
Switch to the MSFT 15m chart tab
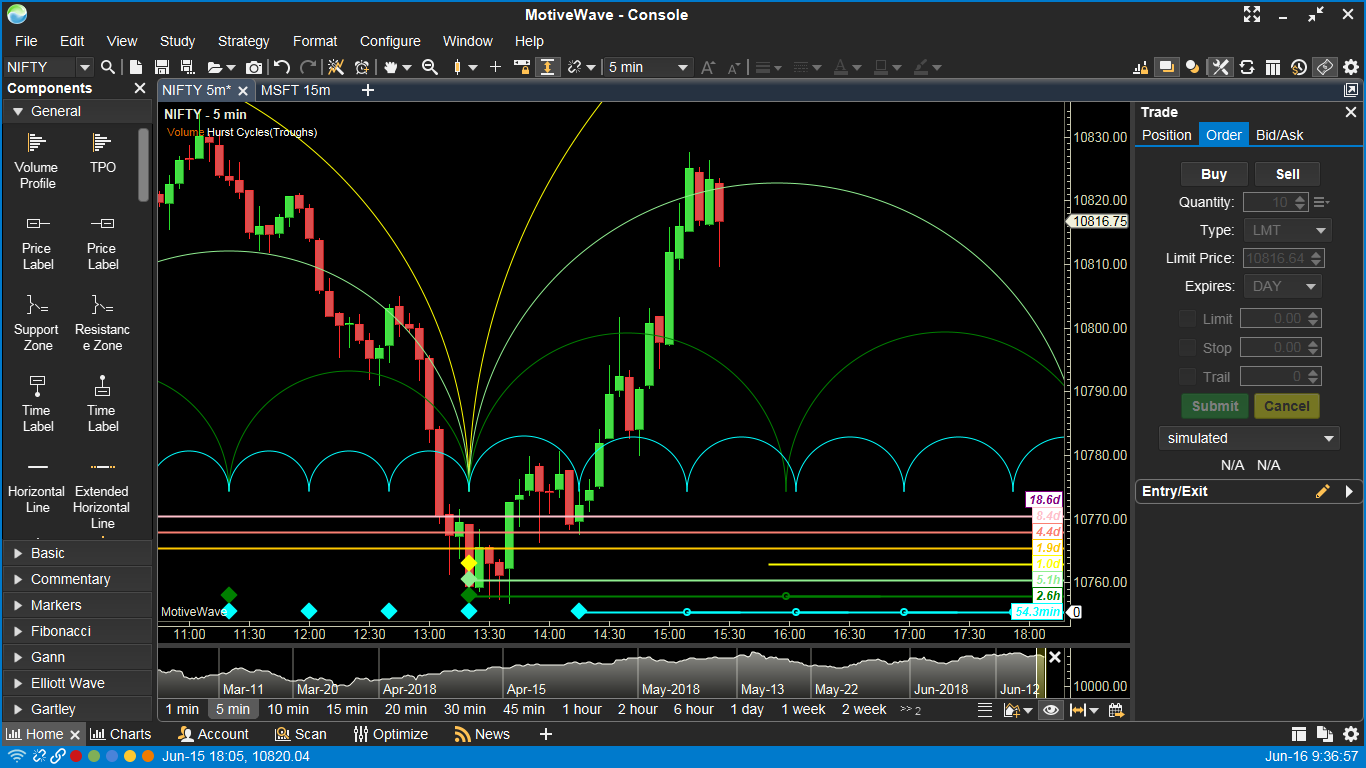point(295,90)
